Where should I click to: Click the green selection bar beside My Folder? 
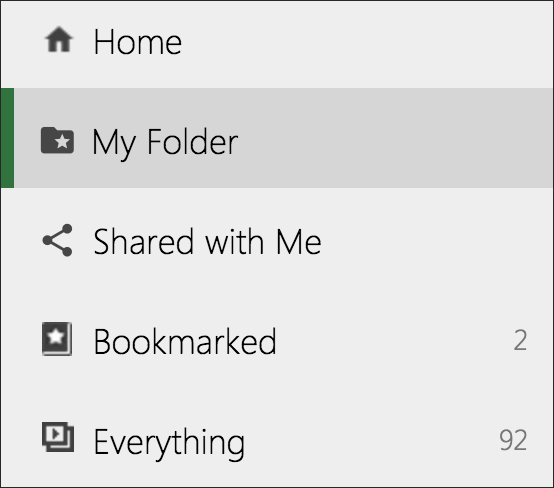[7, 138]
